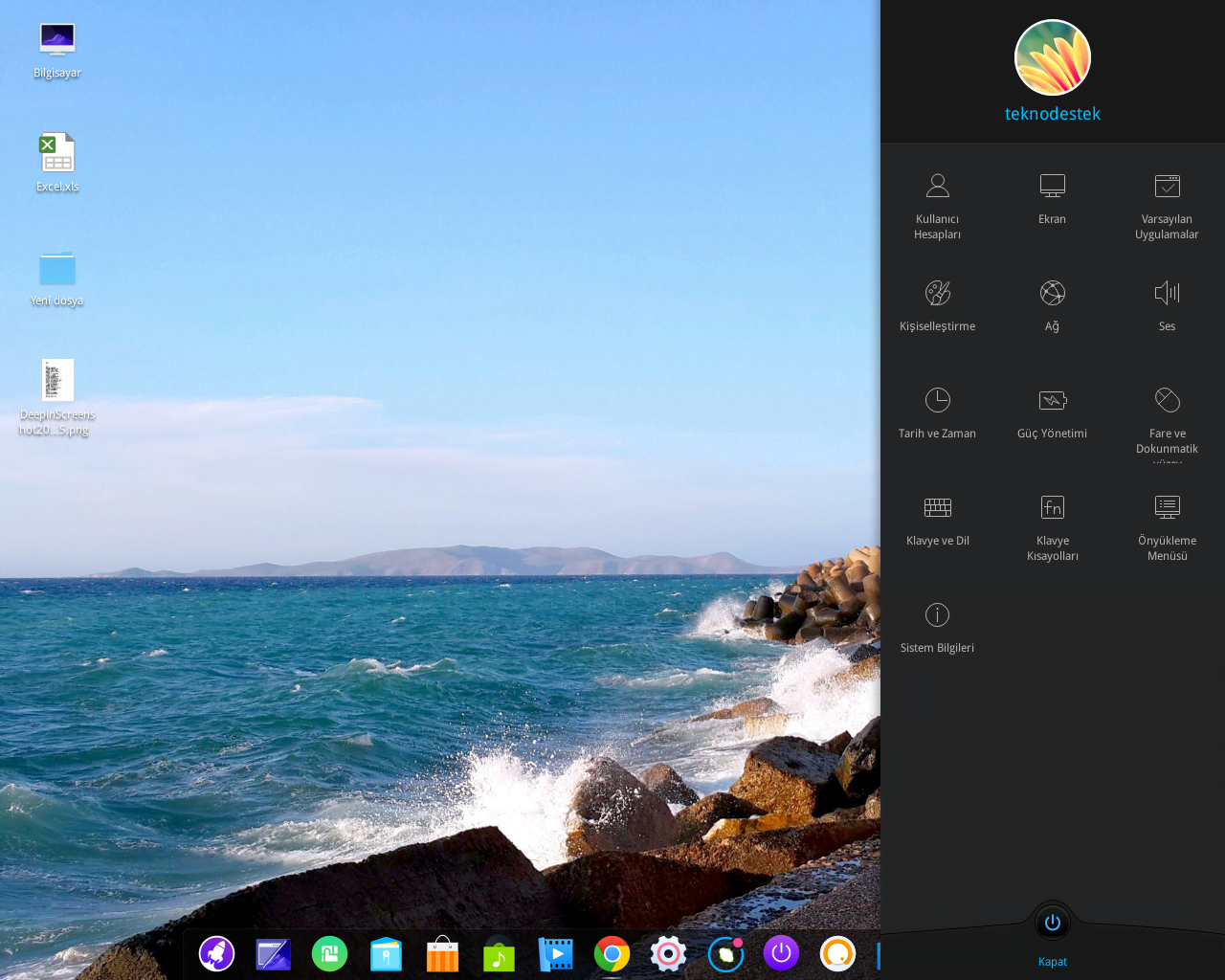Open the Ses sound settings
The image size is (1225, 980).
pos(1169,303)
